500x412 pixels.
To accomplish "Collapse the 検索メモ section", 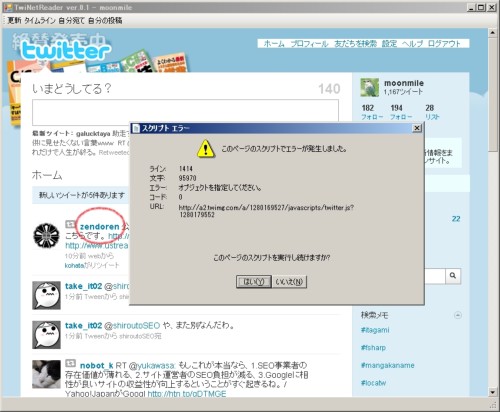I will tap(458, 315).
